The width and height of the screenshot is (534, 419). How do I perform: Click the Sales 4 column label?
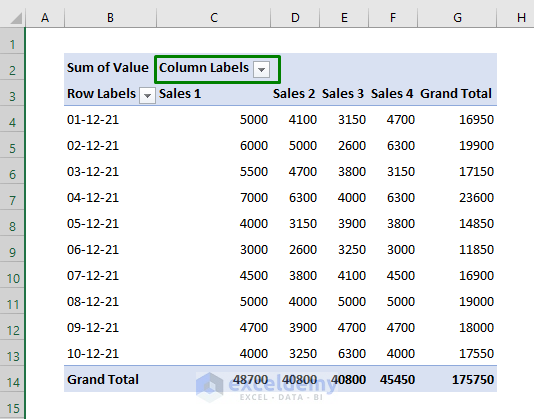click(392, 94)
